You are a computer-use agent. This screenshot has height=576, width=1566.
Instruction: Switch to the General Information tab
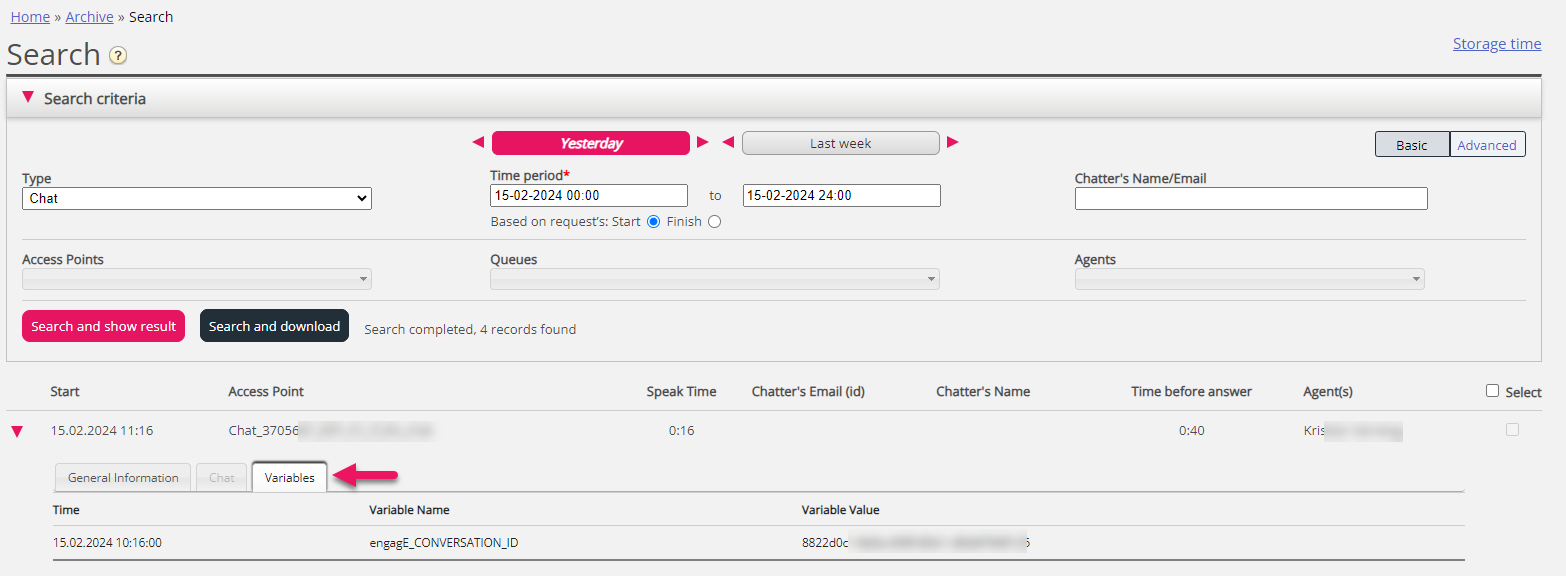click(x=123, y=478)
